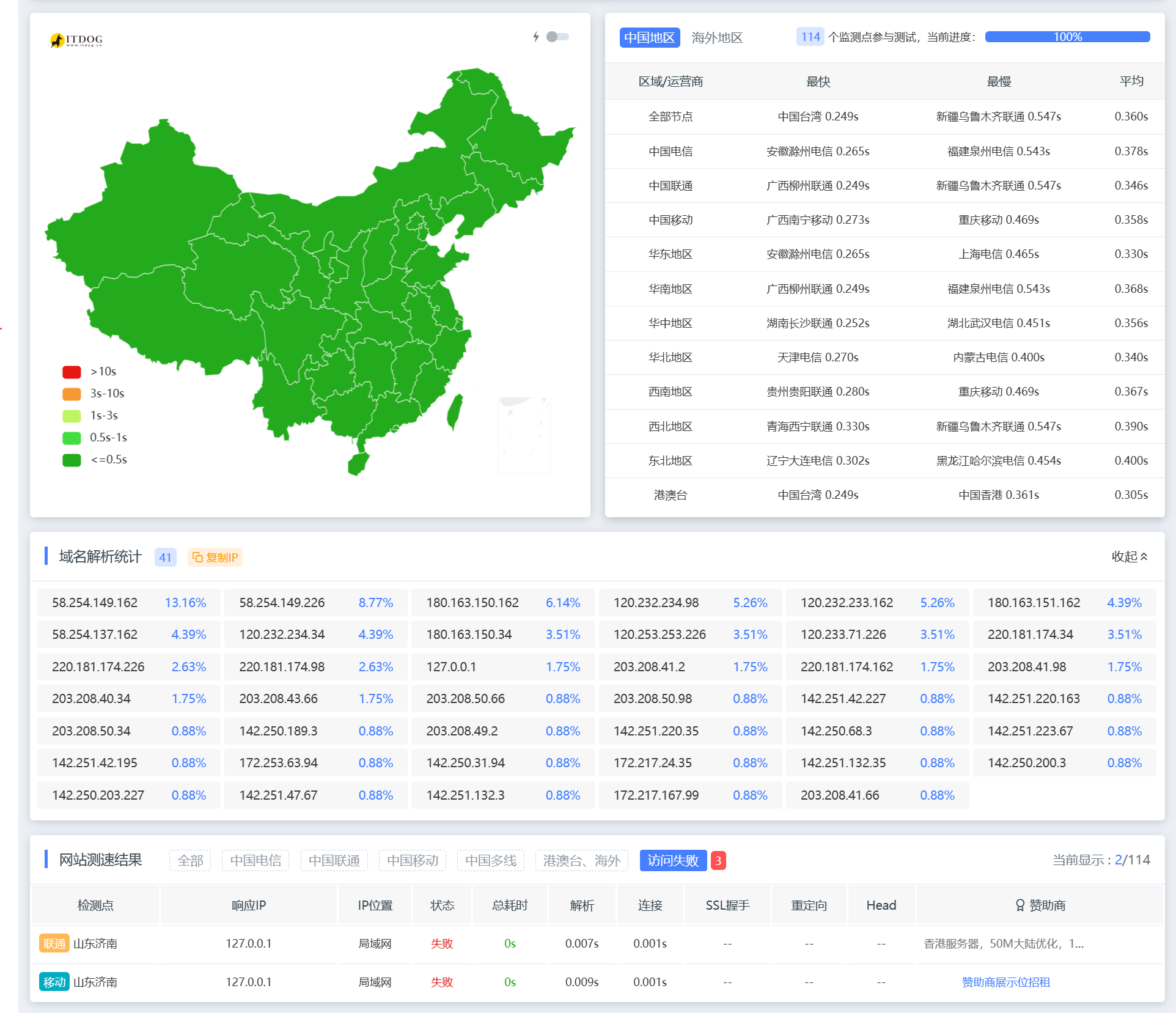Image resolution: width=1176 pixels, height=1013 pixels.
Task: Click the 0.5s-1s legend swatch
Action: (72, 438)
